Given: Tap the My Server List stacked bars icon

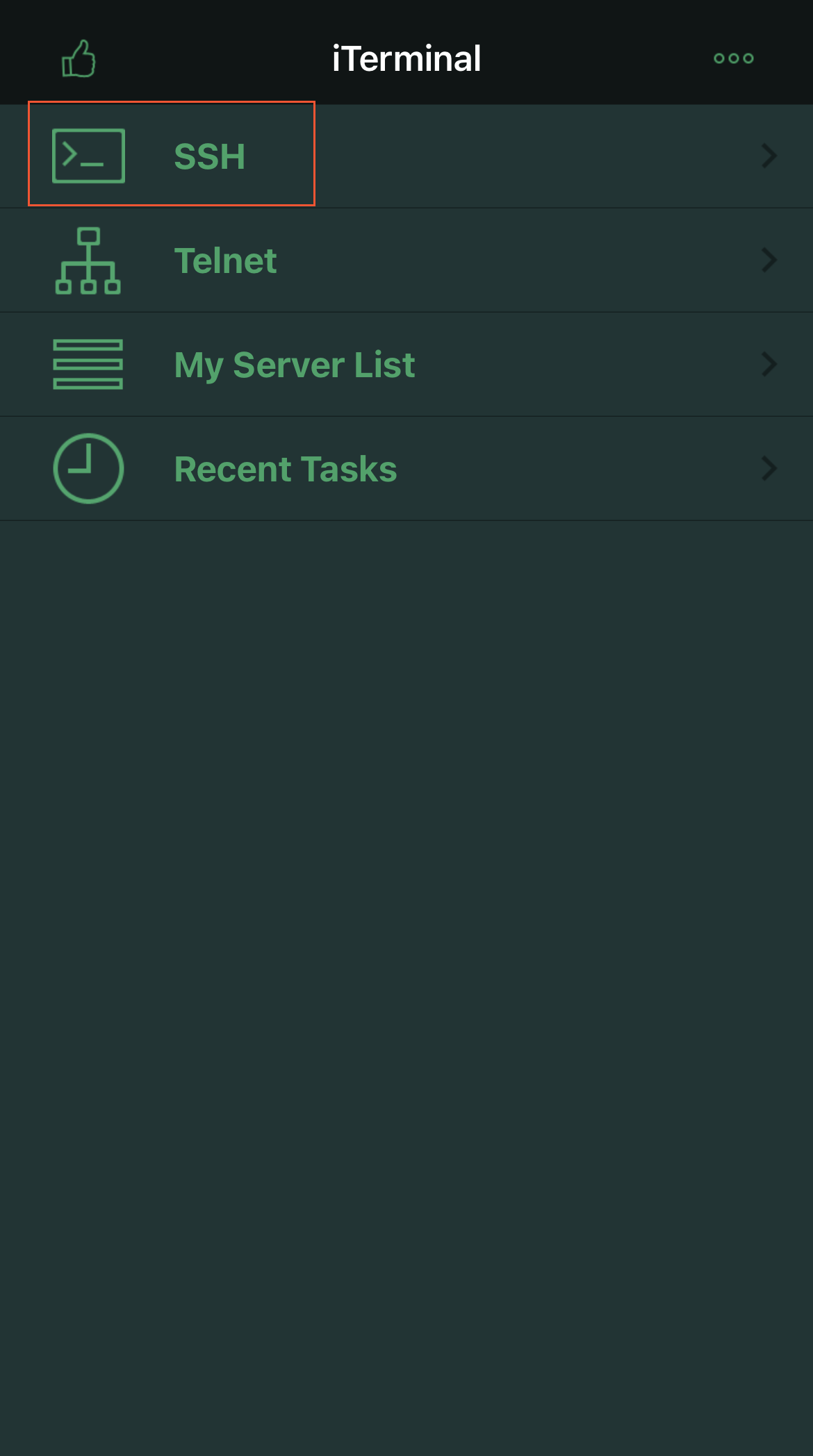Looking at the screenshot, I should pos(88,364).
